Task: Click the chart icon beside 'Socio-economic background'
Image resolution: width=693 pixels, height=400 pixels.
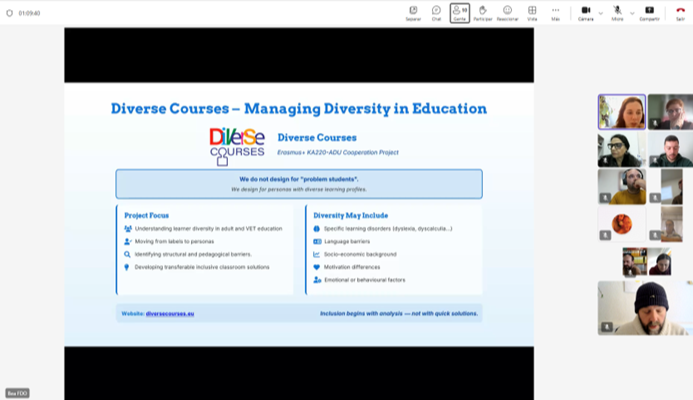Action: (316, 254)
